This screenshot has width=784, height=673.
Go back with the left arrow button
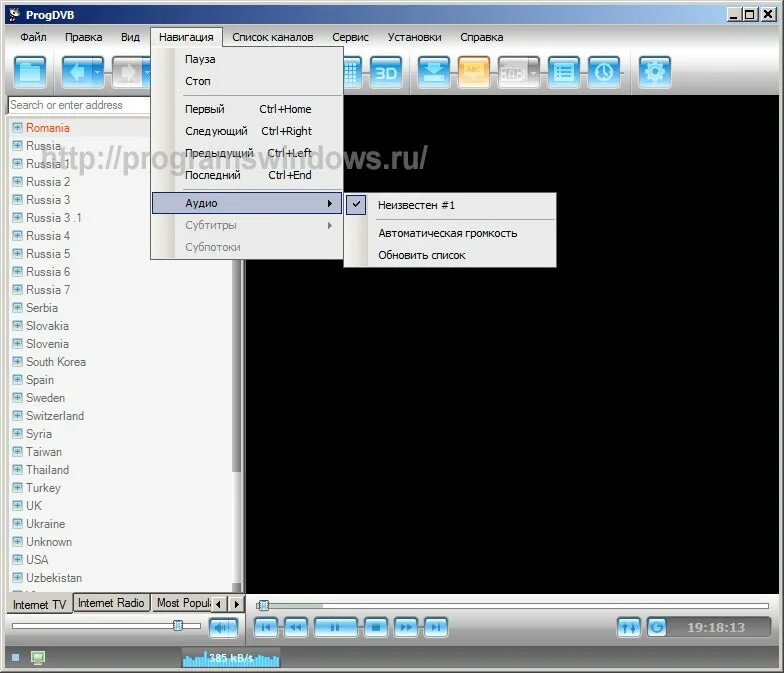tap(77, 72)
